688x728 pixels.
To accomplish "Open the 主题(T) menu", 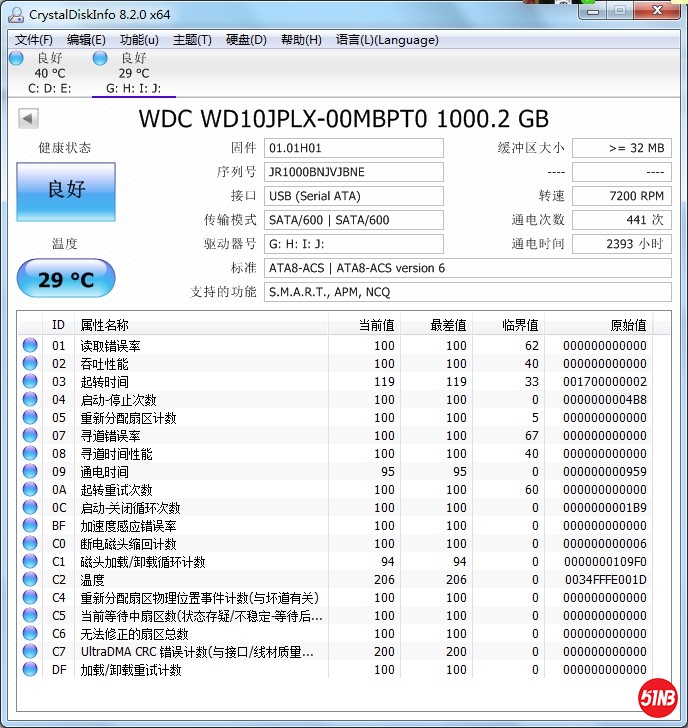I will [192, 40].
